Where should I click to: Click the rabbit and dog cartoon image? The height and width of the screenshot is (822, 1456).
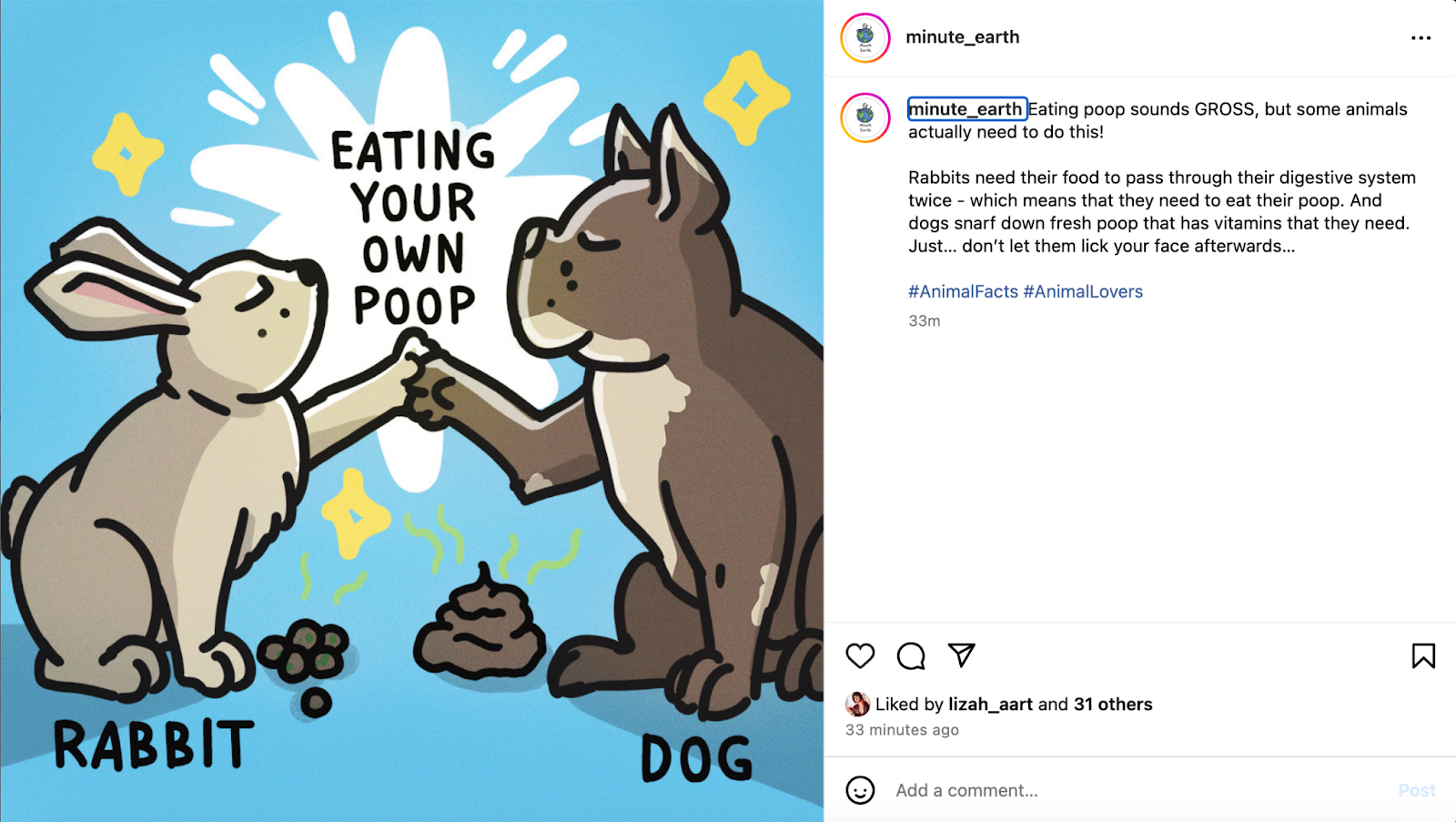(411, 411)
